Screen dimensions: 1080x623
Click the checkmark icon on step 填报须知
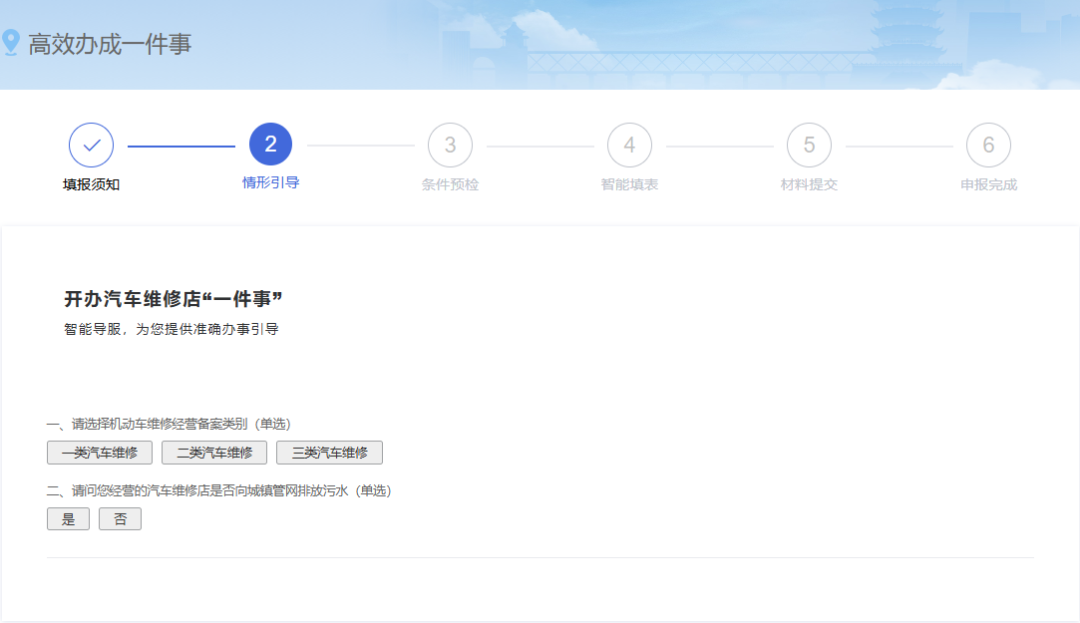point(91,144)
